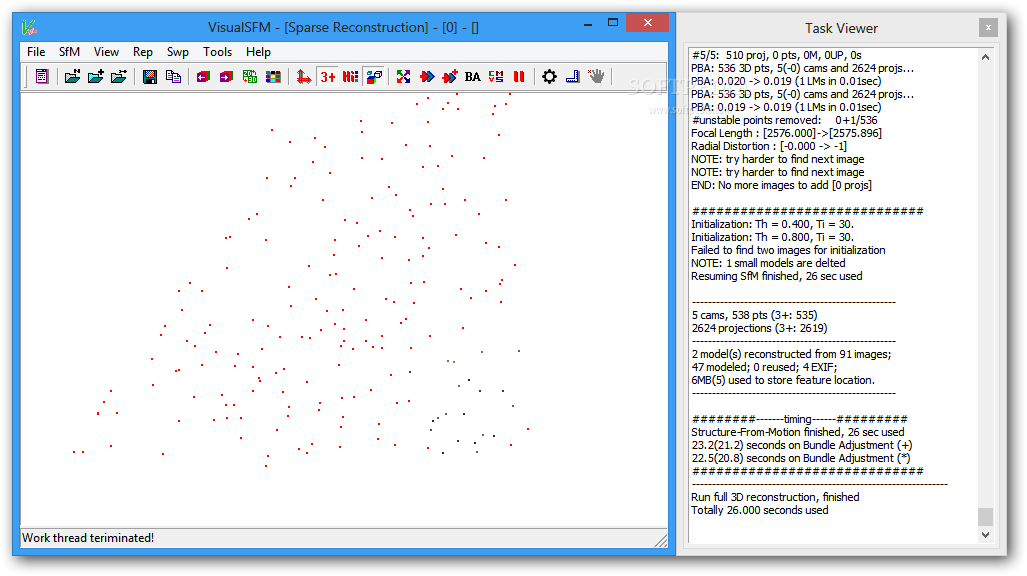Go to previous model arrow icon
This screenshot has height=576, width=1027.
[203, 77]
